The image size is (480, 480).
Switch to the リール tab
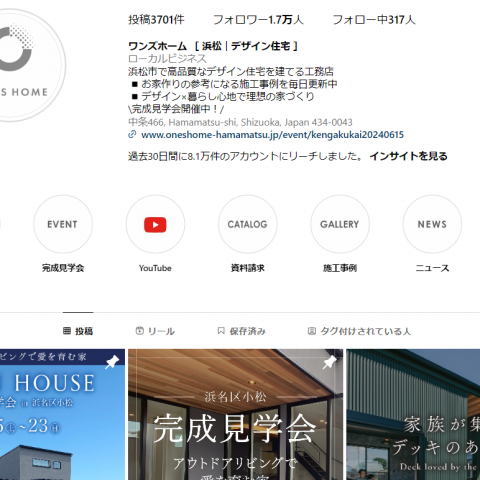tap(155, 331)
